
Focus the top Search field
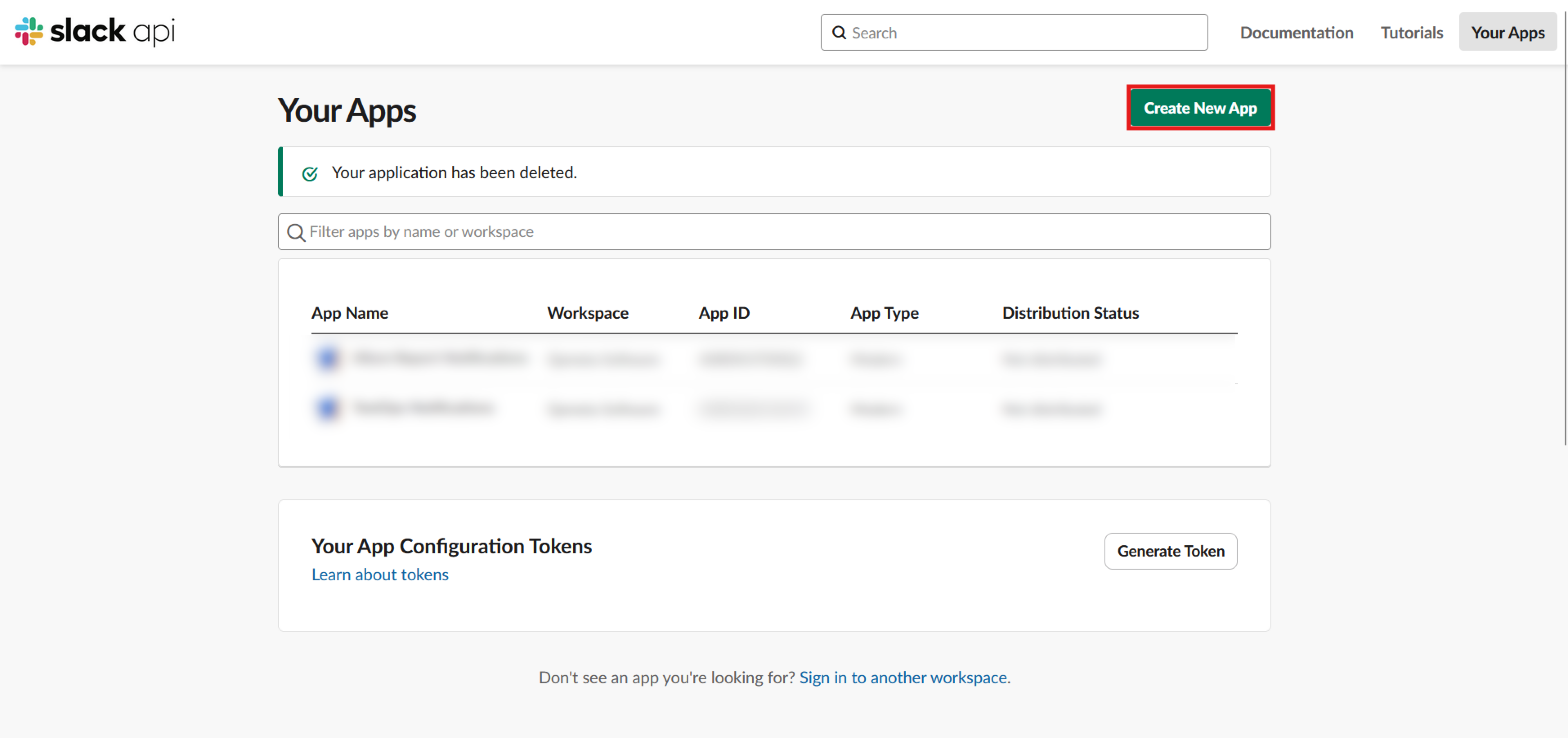point(1023,33)
